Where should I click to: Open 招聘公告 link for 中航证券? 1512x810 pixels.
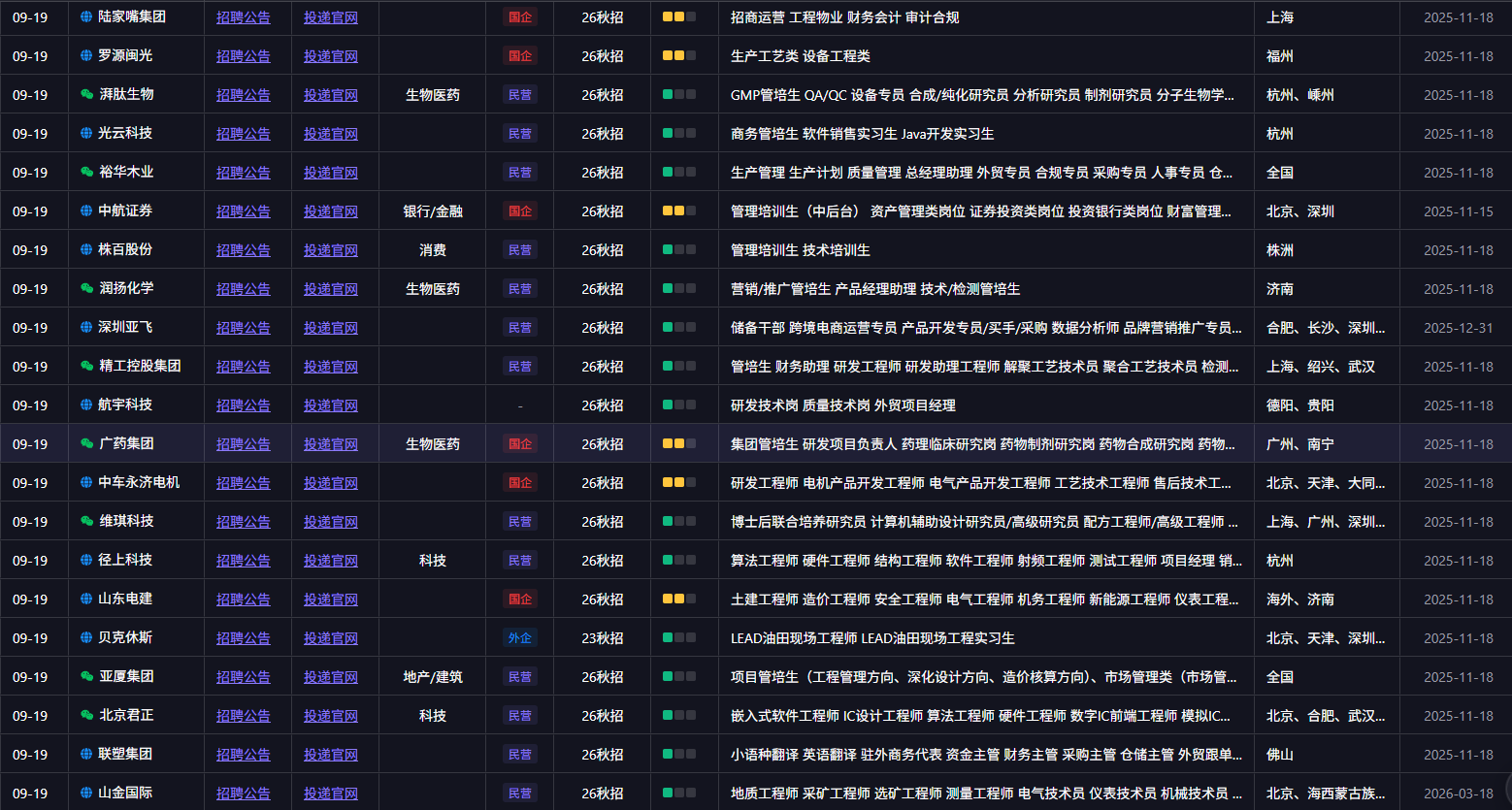pyautogui.click(x=244, y=211)
